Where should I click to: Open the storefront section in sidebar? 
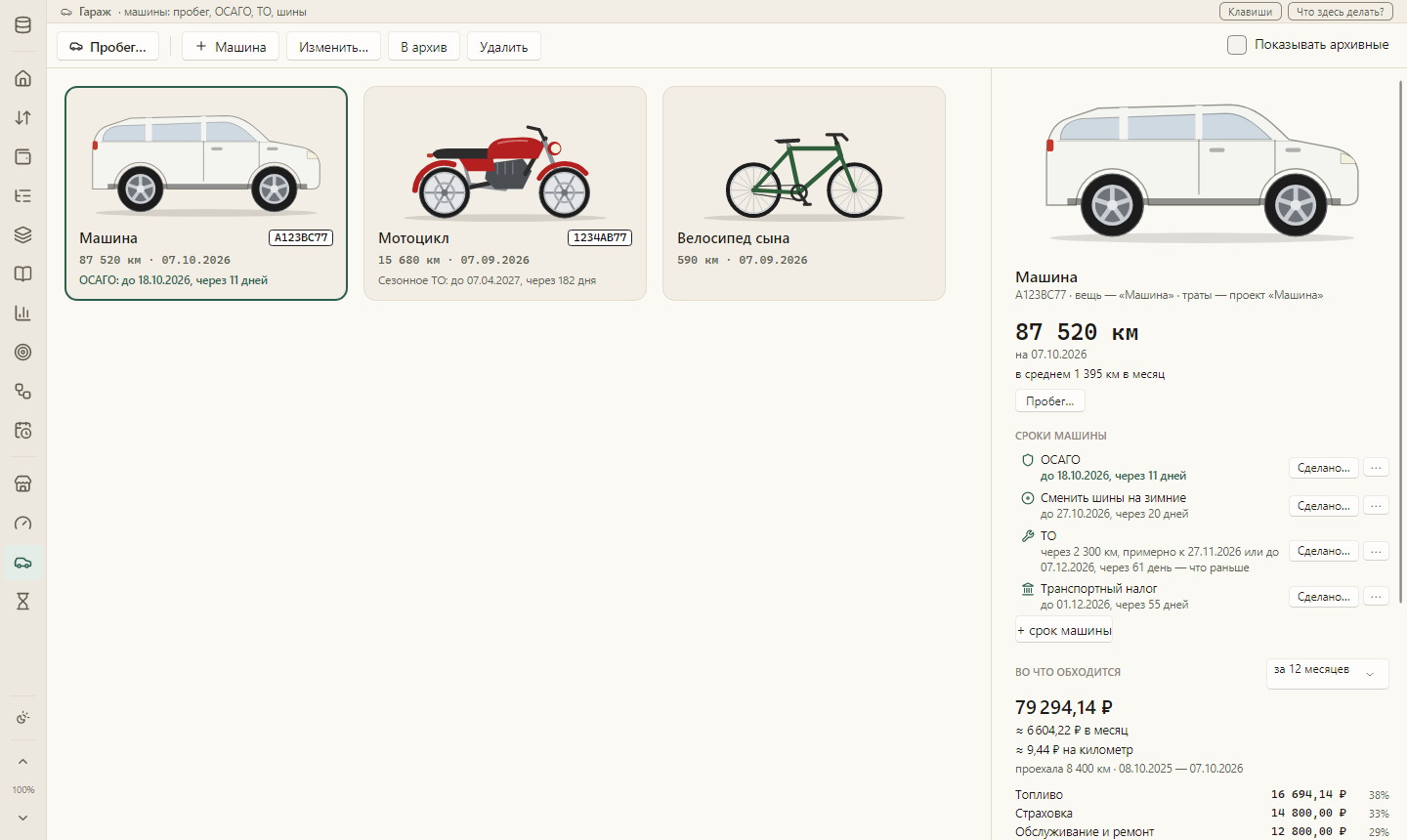point(23,483)
